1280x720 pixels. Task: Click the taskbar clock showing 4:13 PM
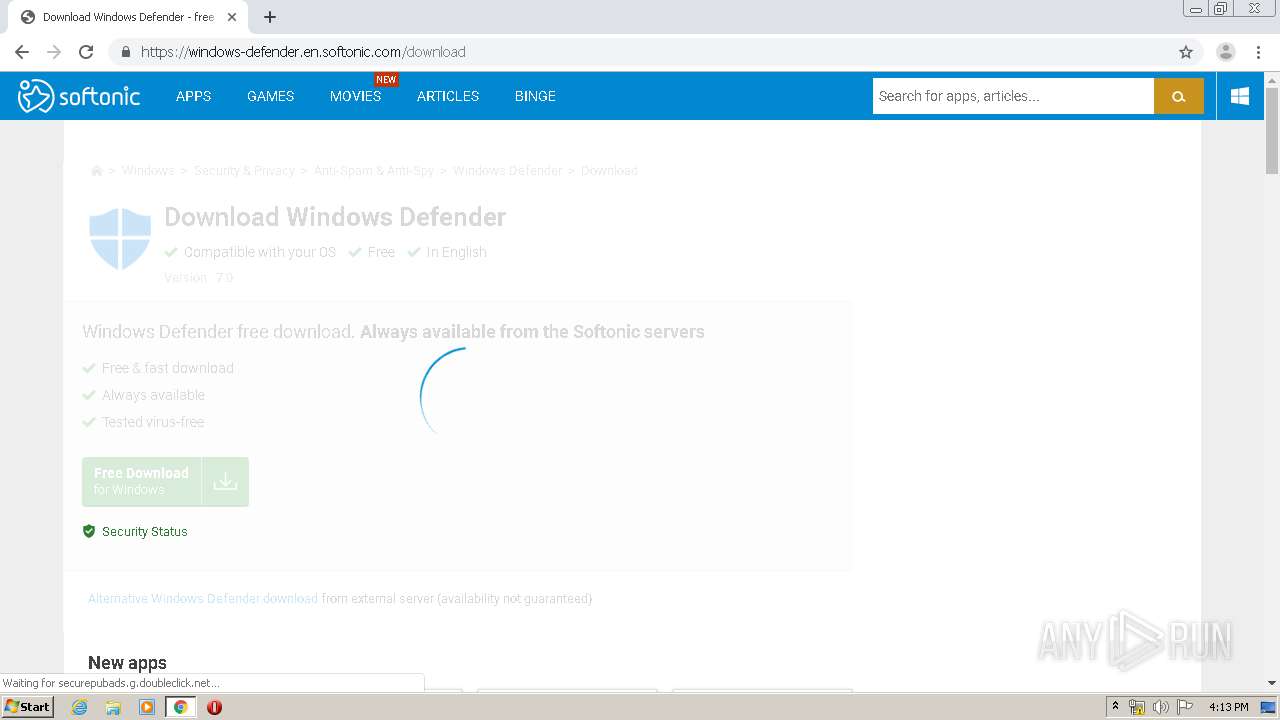point(1228,707)
